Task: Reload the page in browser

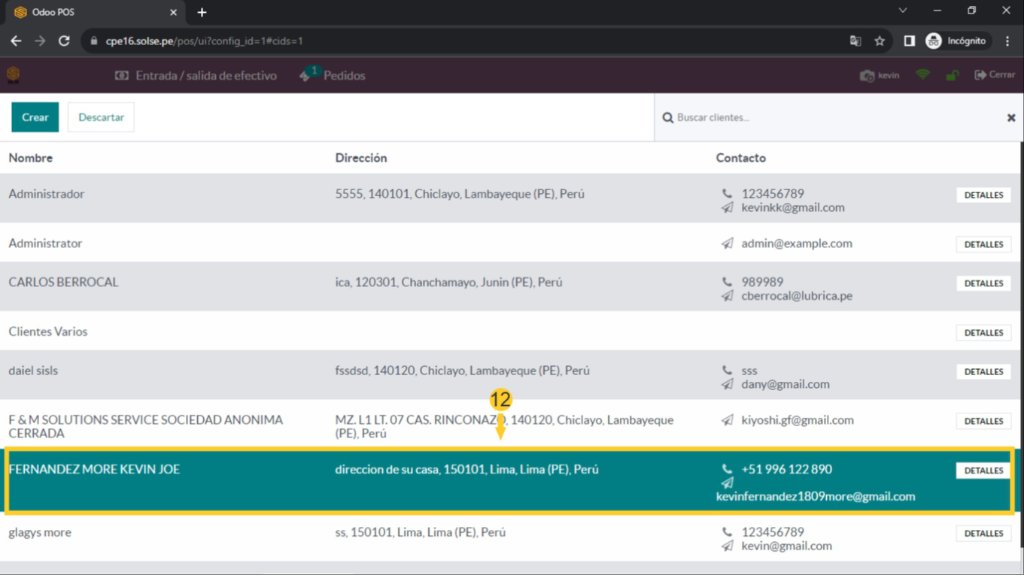Action: coord(64,41)
